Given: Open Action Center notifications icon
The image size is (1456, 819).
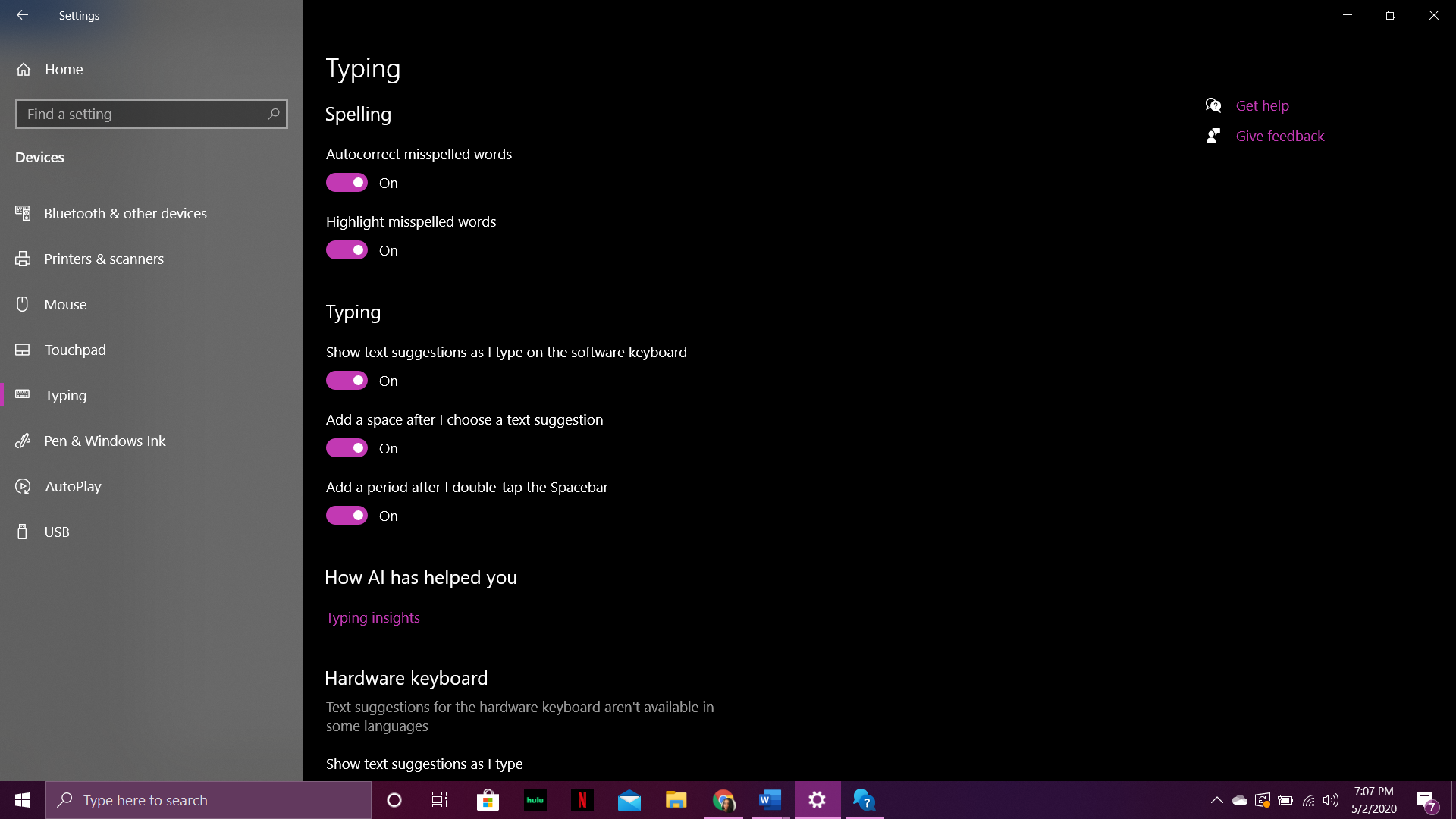Looking at the screenshot, I should pos(1426,800).
